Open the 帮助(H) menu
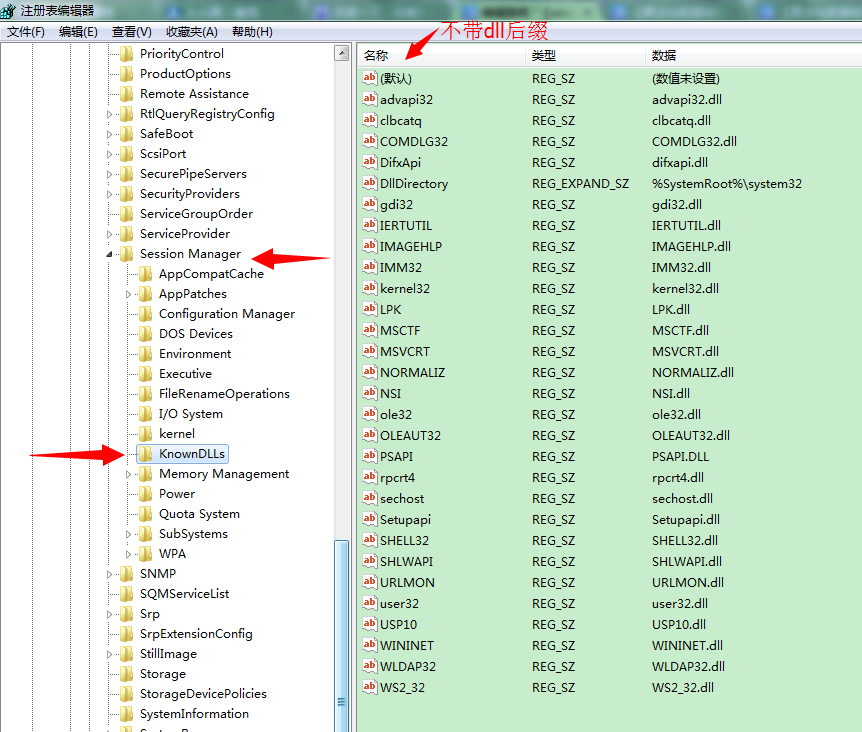This screenshot has width=862, height=732. click(x=252, y=32)
